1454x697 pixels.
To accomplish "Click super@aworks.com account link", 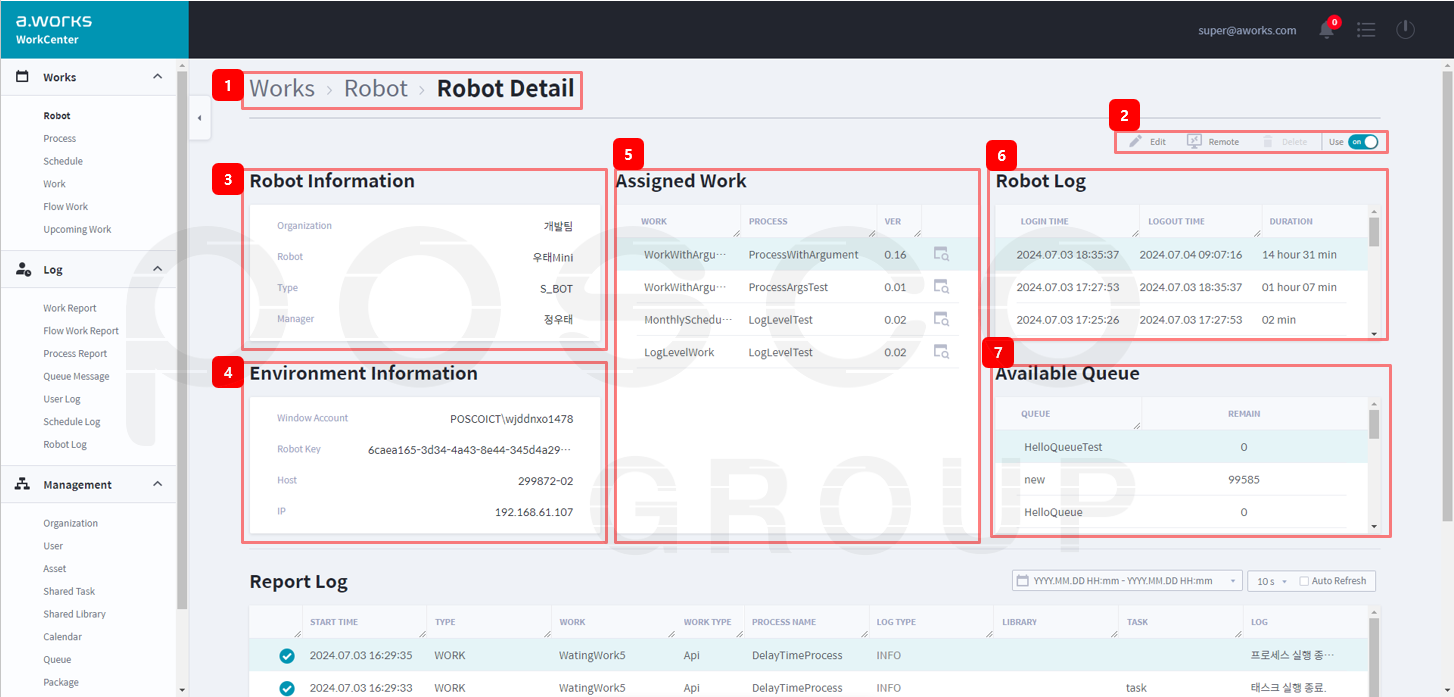I will (x=1247, y=30).
